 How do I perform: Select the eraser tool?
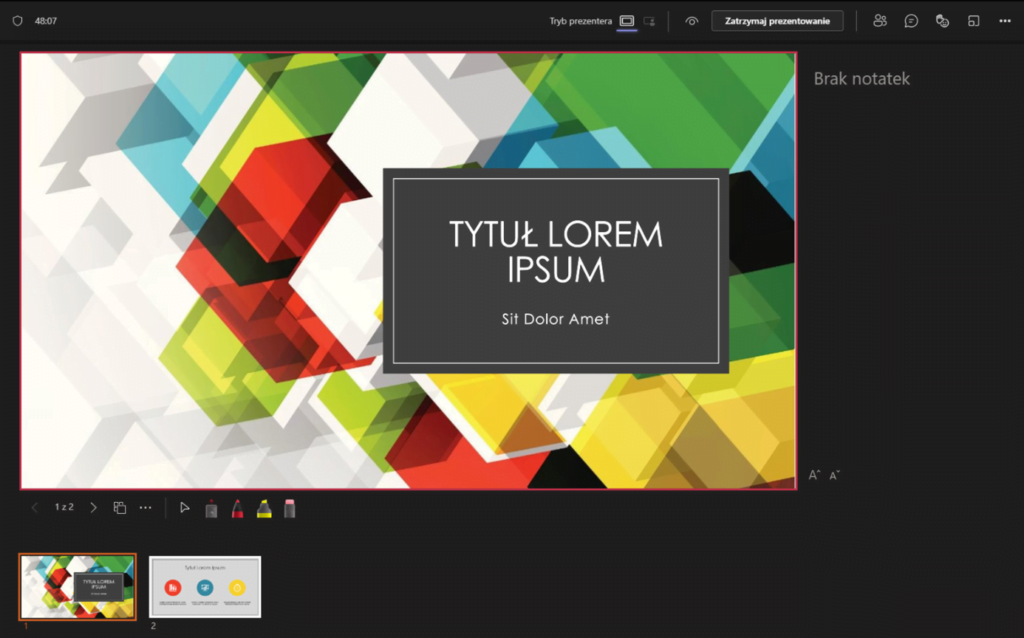click(290, 508)
